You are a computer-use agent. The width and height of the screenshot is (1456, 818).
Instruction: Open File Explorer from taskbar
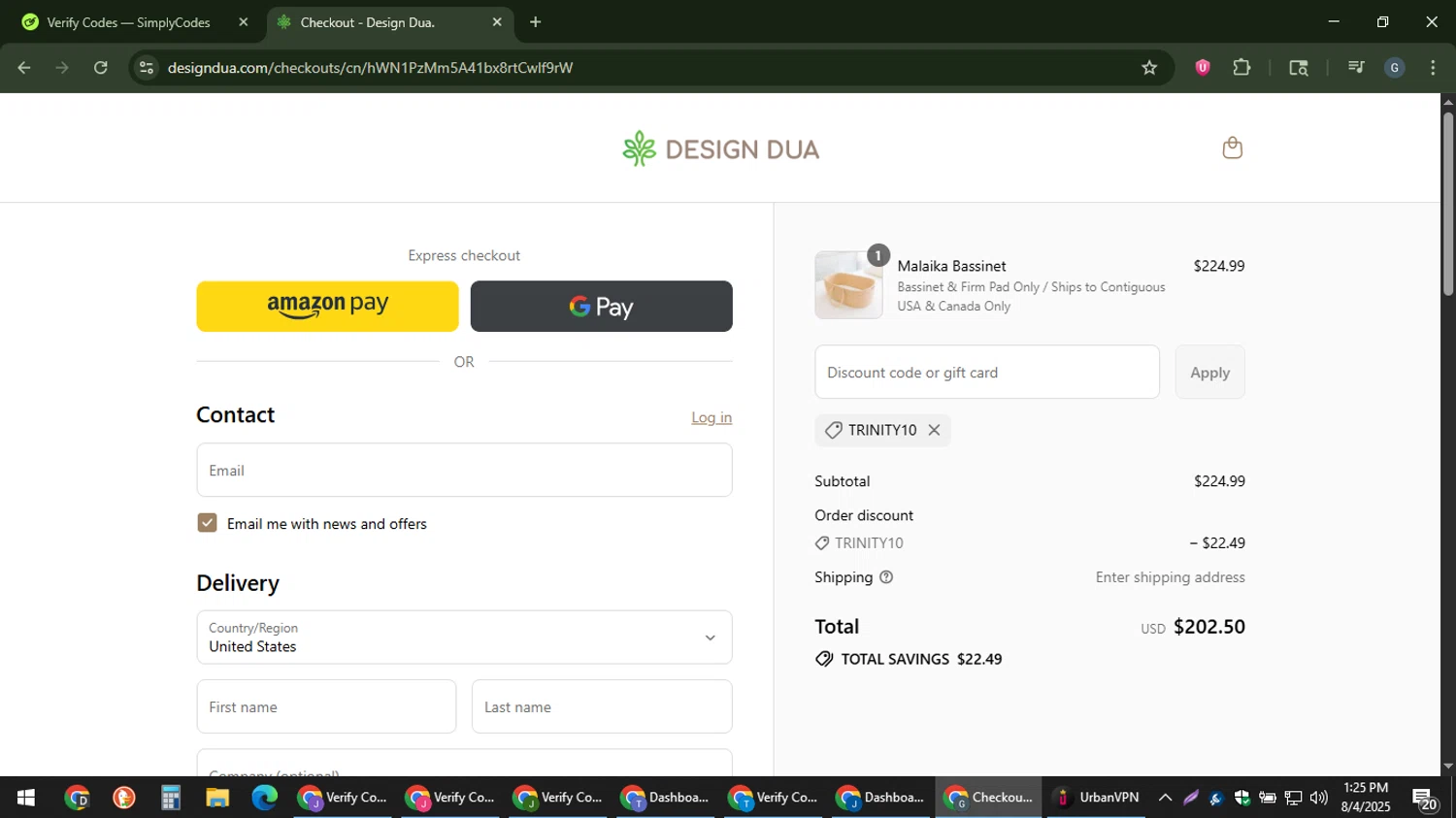coord(217,798)
